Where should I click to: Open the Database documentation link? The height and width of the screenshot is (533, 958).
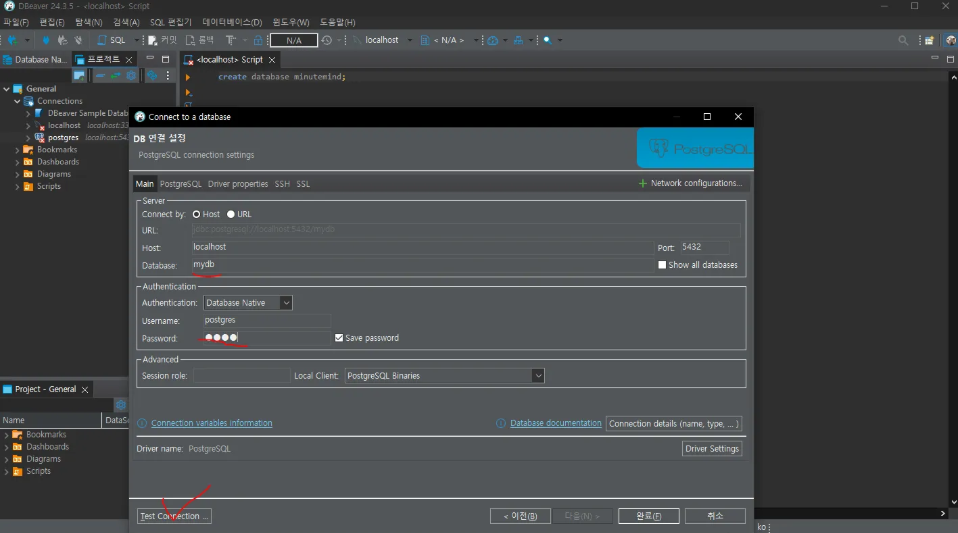click(x=555, y=423)
